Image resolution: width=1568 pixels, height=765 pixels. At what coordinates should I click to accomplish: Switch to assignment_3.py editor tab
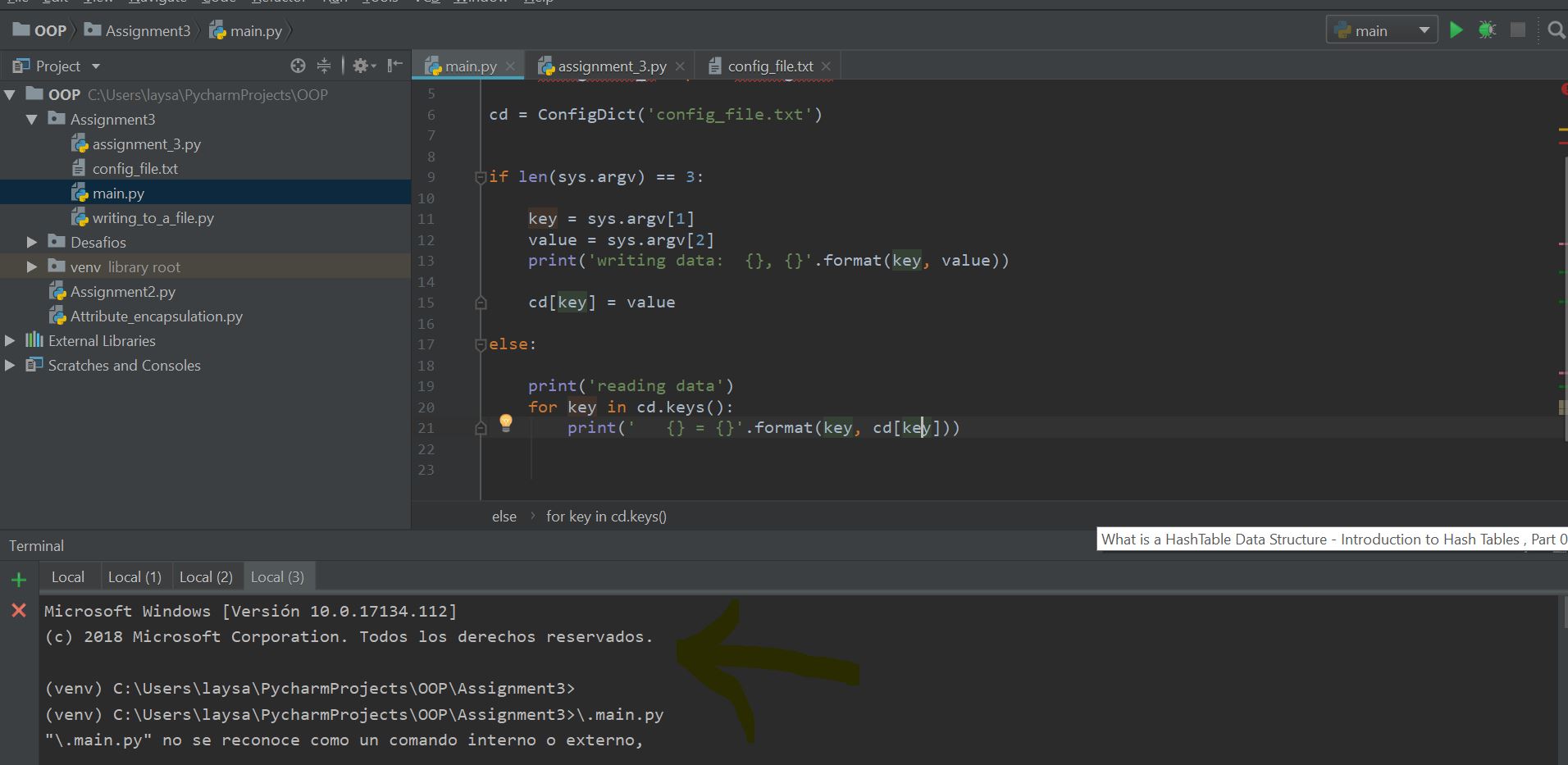[611, 66]
